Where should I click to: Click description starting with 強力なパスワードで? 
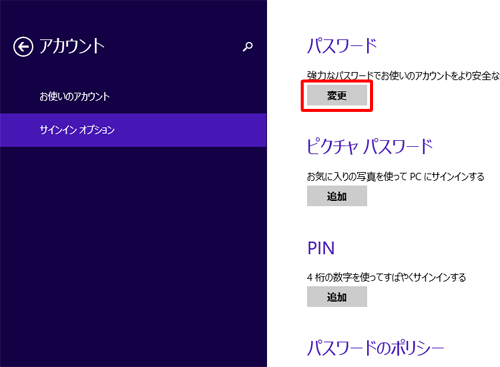403,76
